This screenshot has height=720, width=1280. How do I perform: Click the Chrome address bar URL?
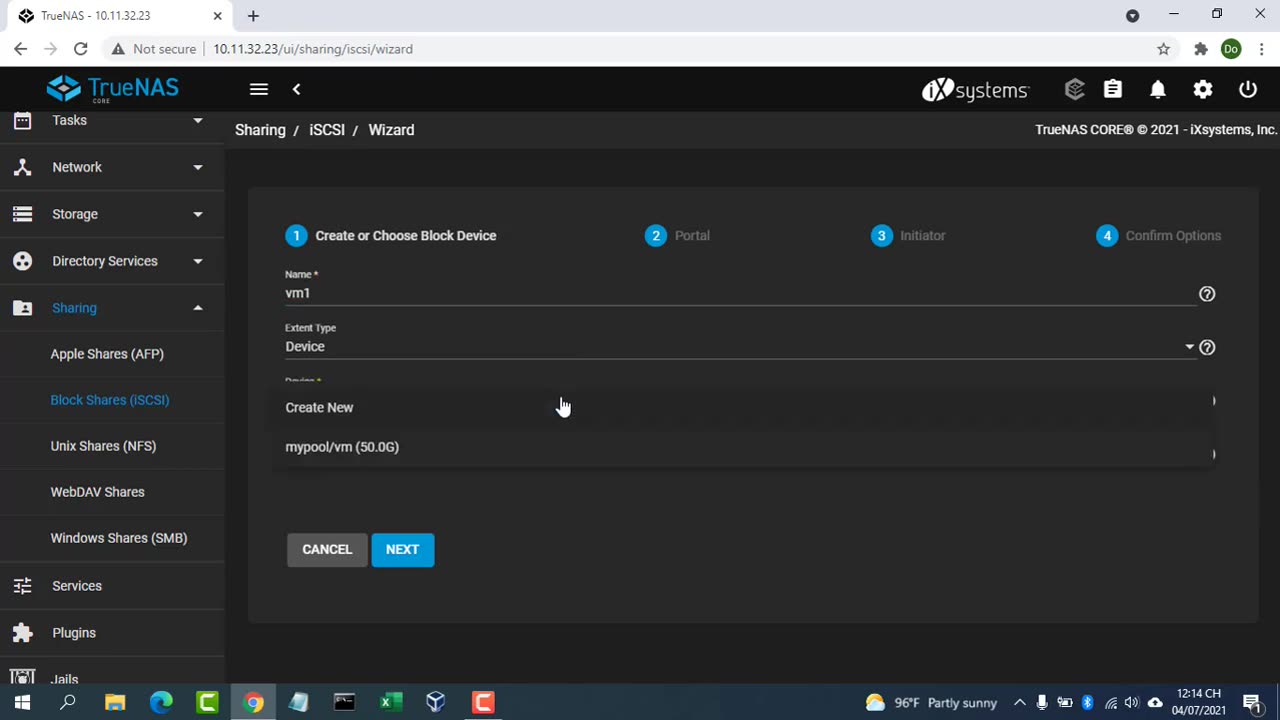pyautogui.click(x=313, y=49)
